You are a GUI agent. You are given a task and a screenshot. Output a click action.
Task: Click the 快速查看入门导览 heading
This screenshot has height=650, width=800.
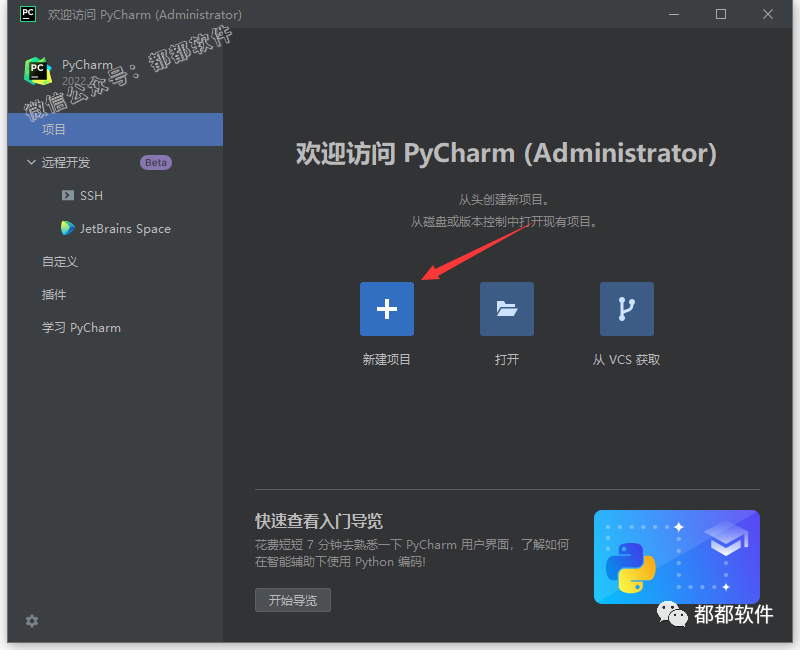319,521
